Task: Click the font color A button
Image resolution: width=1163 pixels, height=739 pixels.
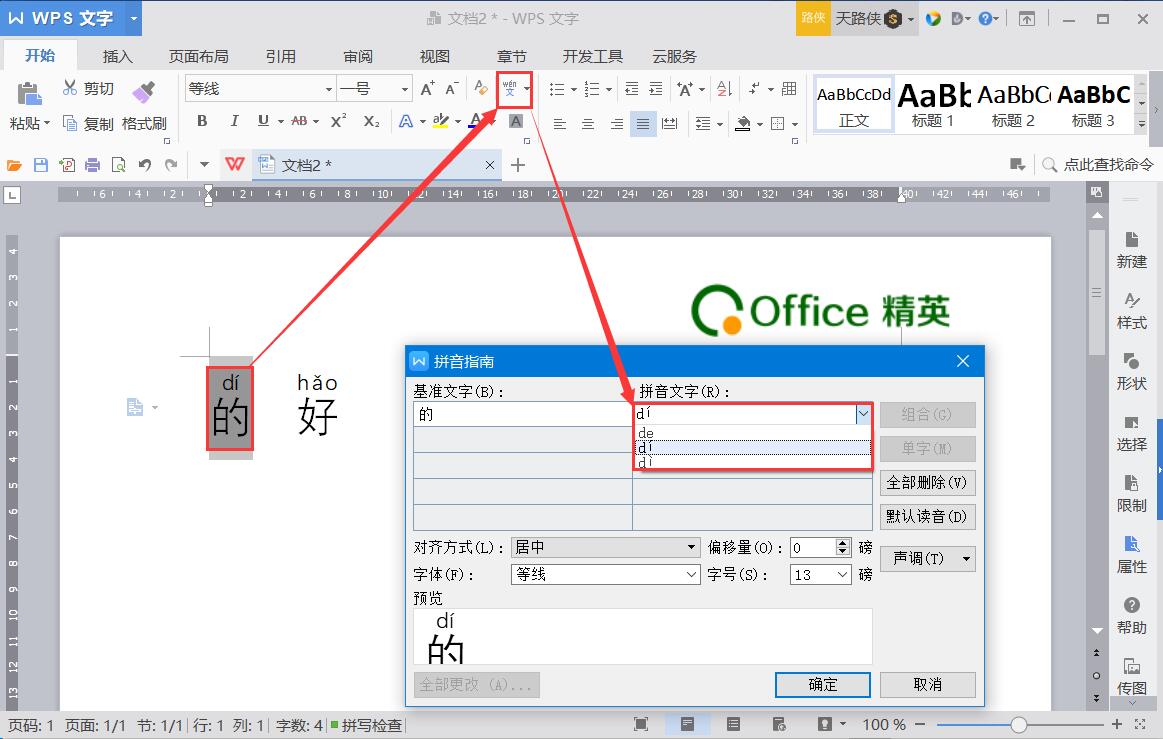Action: [x=477, y=121]
